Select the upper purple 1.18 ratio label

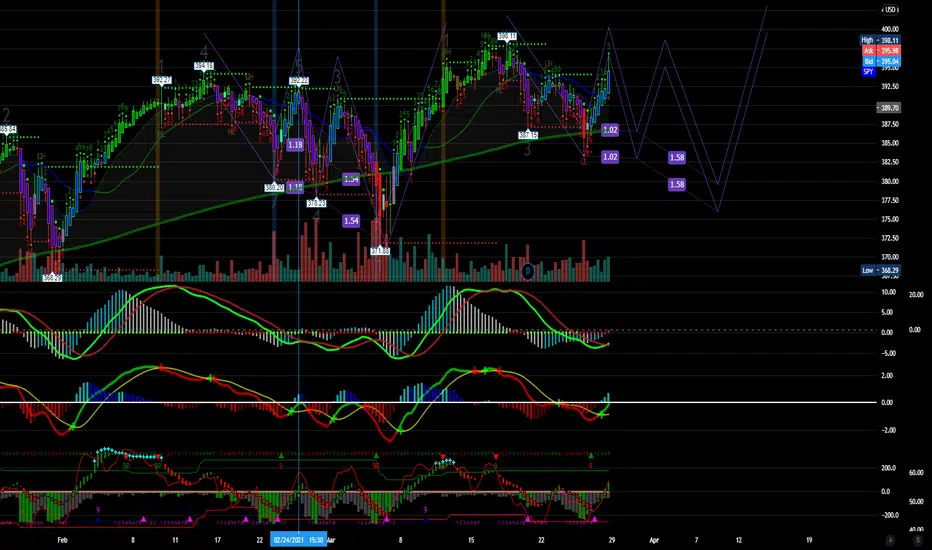pos(295,144)
